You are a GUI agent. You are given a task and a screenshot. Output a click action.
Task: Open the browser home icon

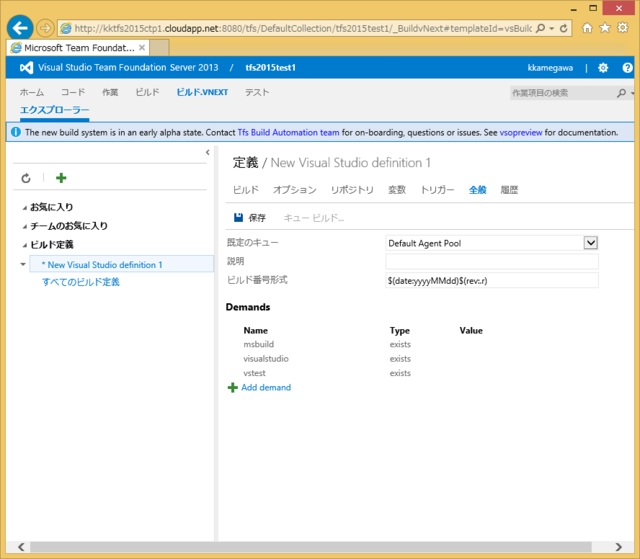[x=587, y=28]
